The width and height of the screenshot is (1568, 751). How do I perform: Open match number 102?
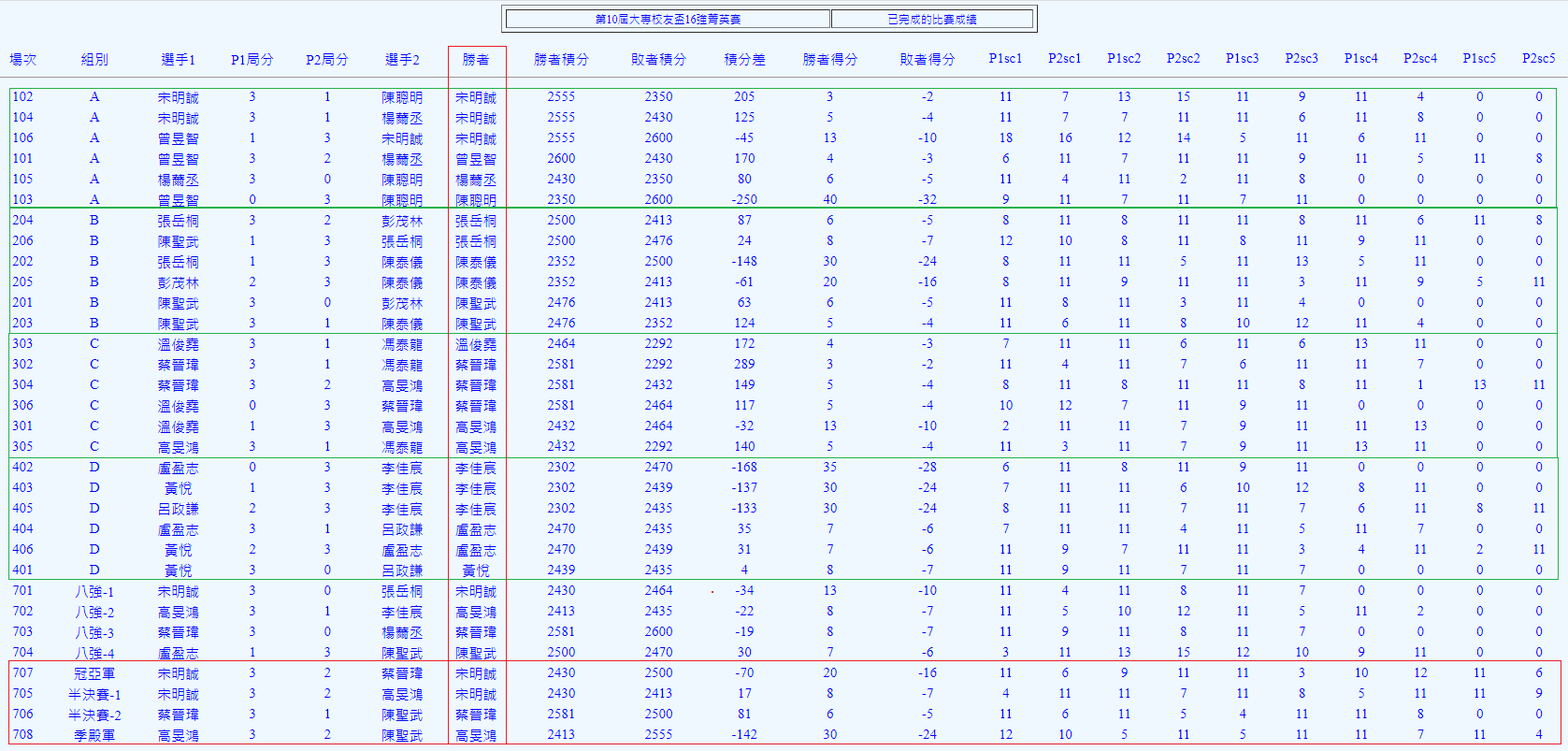(x=22, y=96)
